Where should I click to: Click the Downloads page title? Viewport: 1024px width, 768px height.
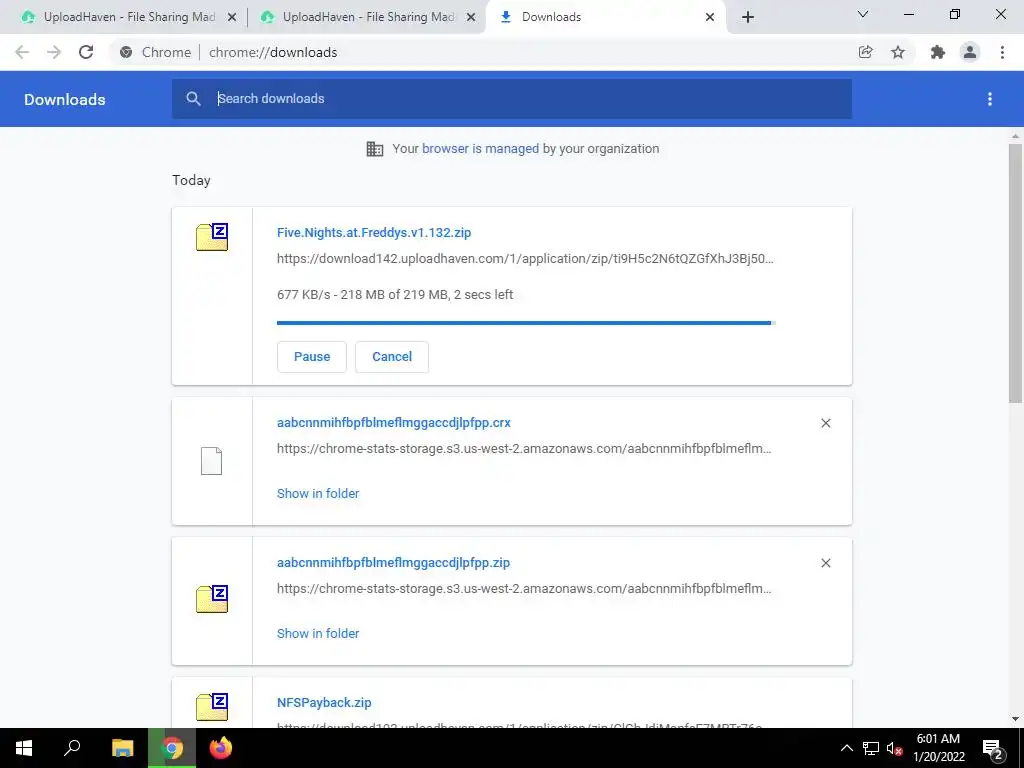[x=65, y=99]
